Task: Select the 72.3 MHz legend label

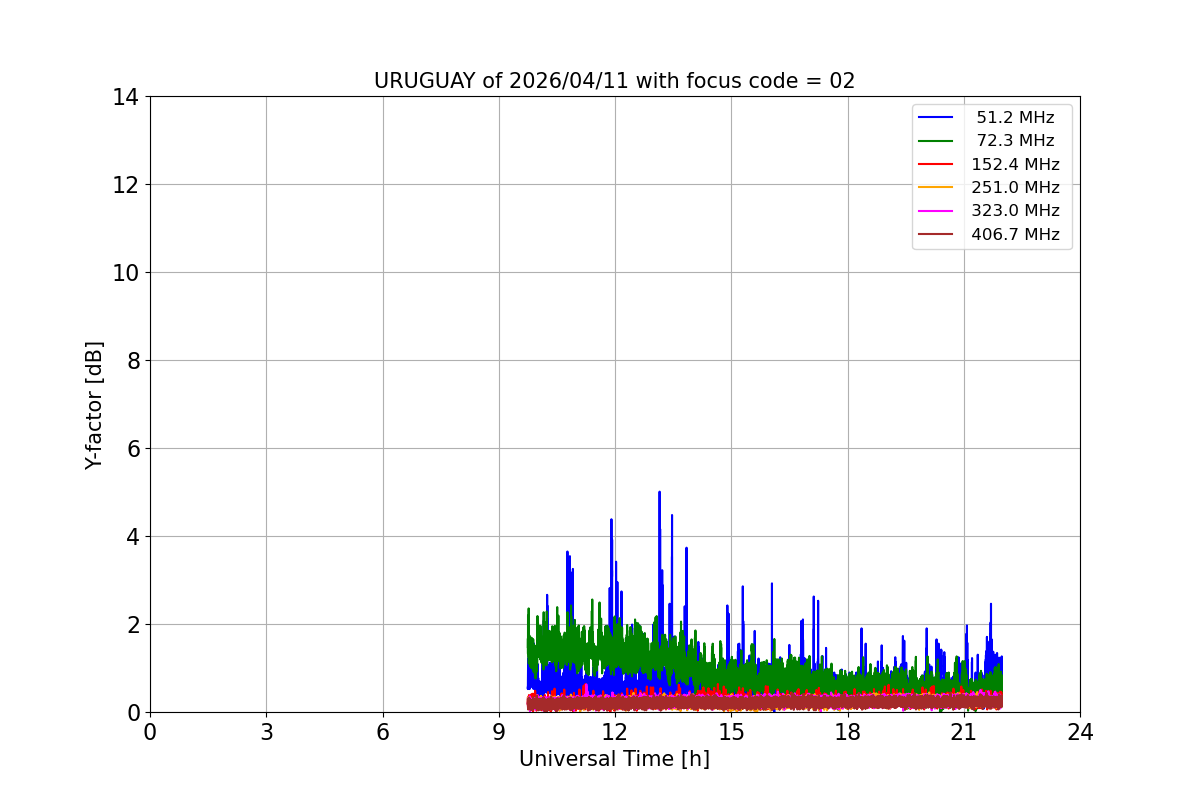Action: pos(1015,141)
